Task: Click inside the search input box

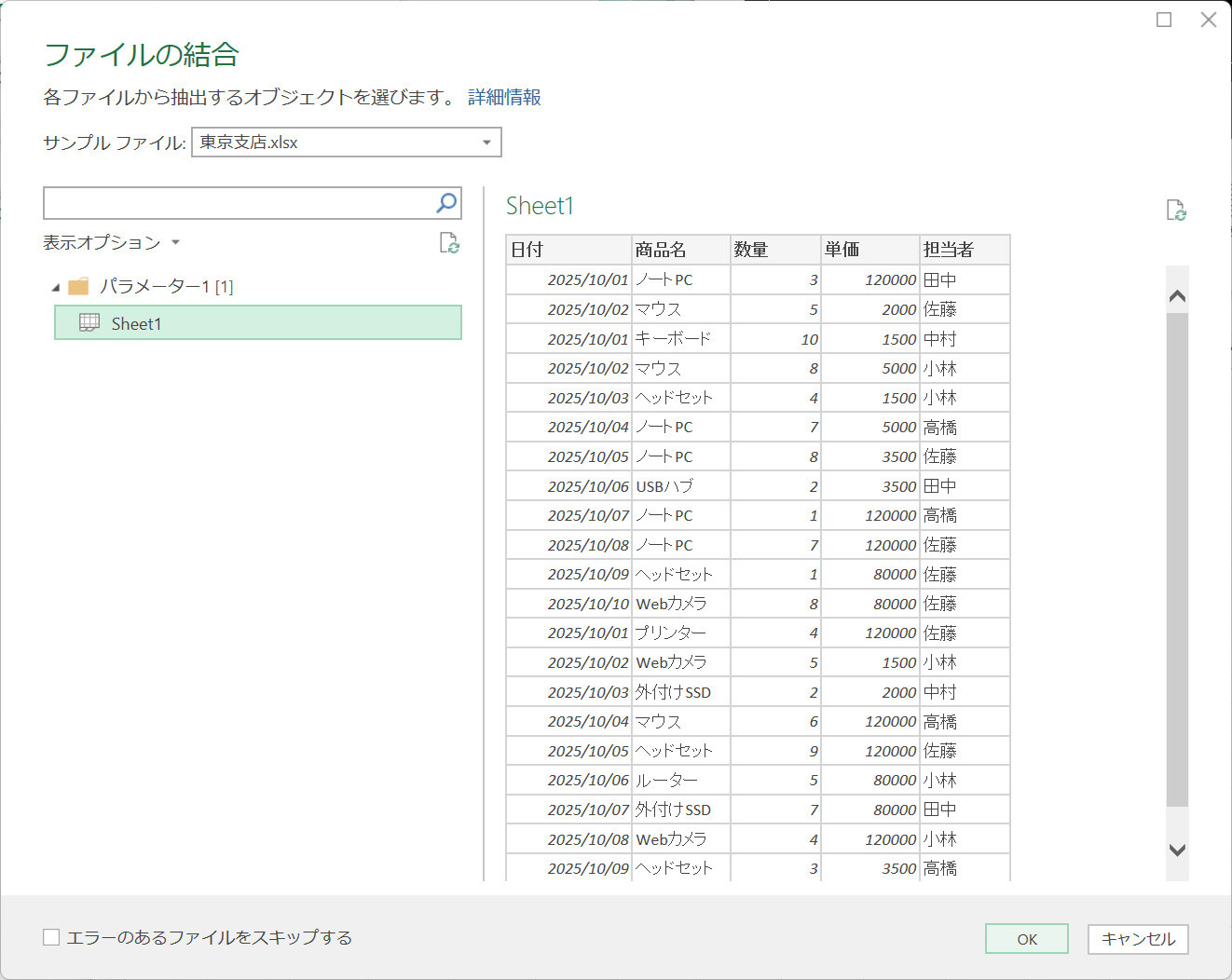Action: pos(233,202)
